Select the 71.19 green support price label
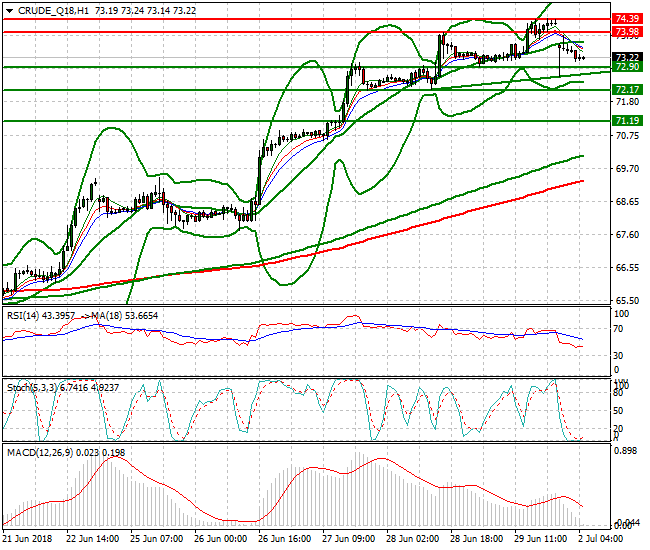The image size is (650, 550). [627, 121]
